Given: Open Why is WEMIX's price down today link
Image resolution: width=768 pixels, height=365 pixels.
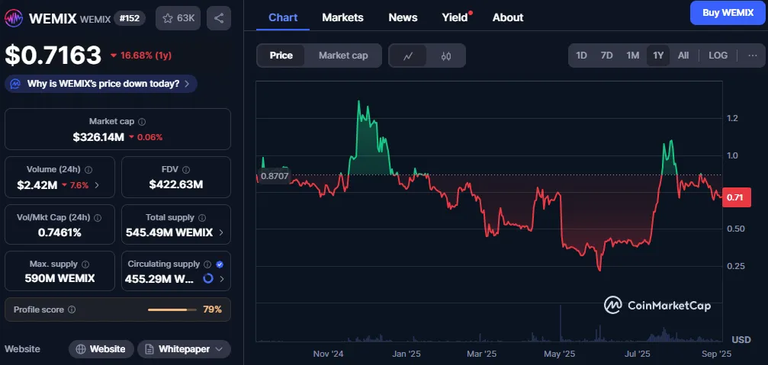Looking at the screenshot, I should pyautogui.click(x=101, y=84).
